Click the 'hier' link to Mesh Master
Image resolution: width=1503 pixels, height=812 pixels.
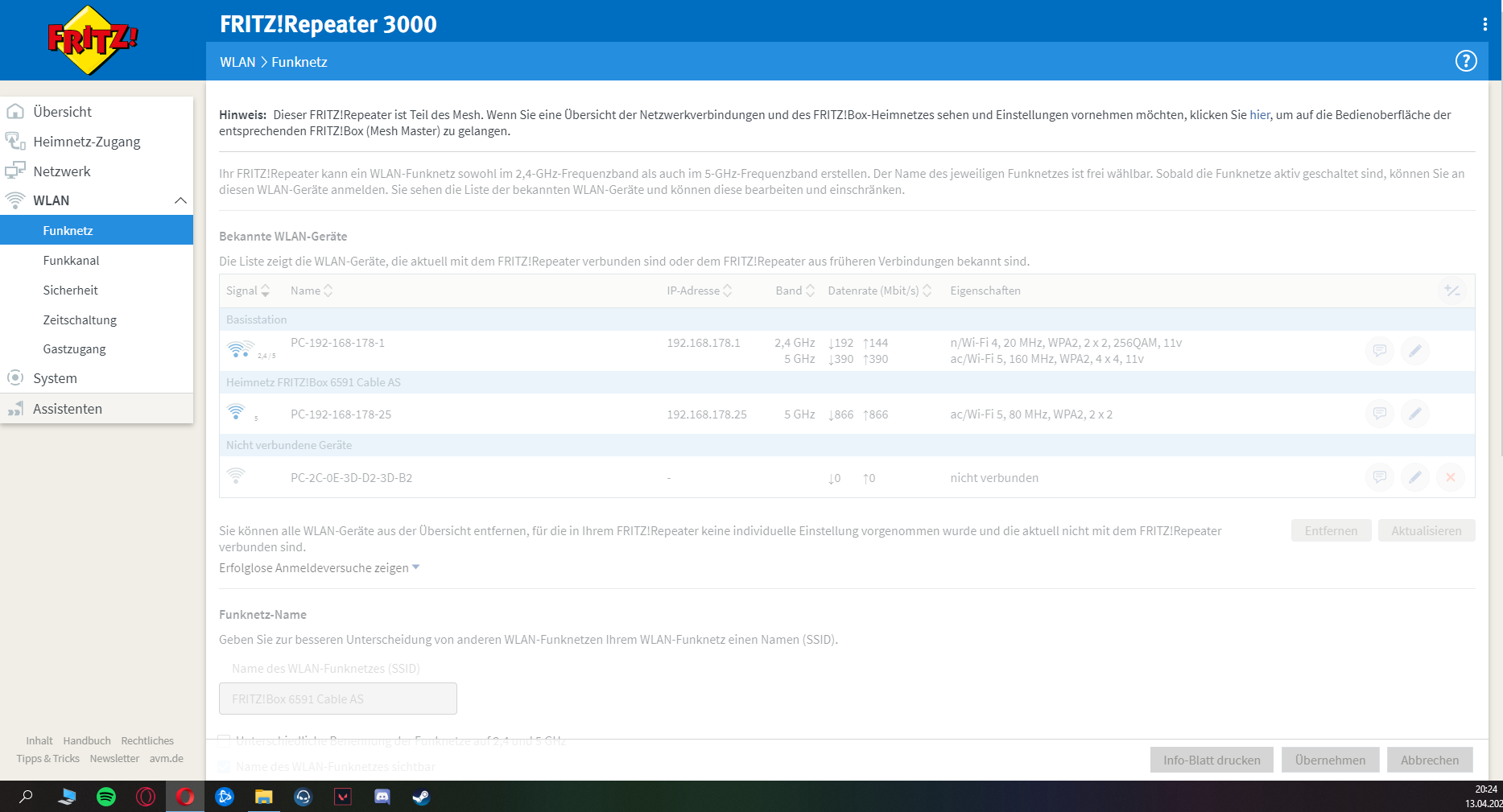click(x=1259, y=115)
